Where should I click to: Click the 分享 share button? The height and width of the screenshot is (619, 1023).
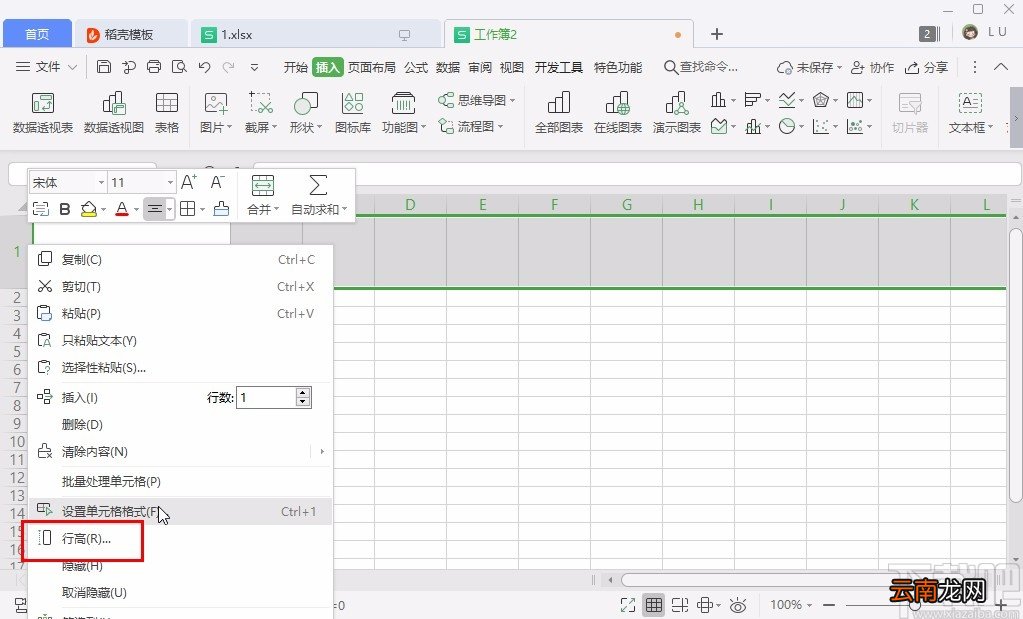click(926, 67)
